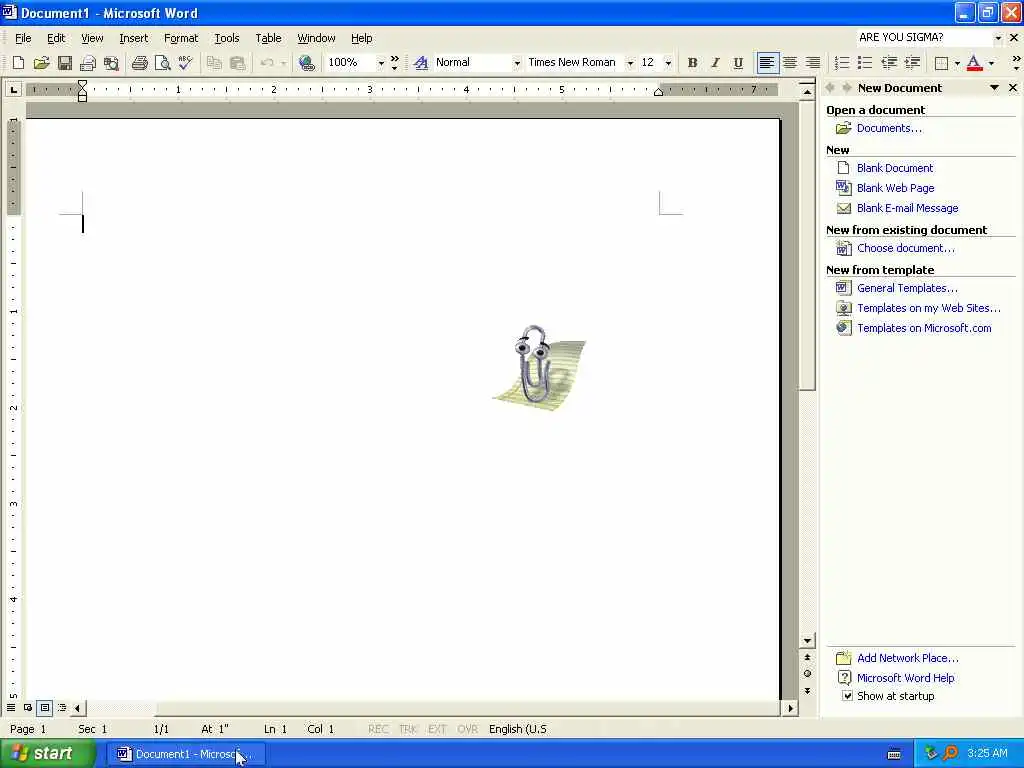Screen dimensions: 1024x768
Task: Open the Normal style dropdown
Action: click(x=517, y=63)
